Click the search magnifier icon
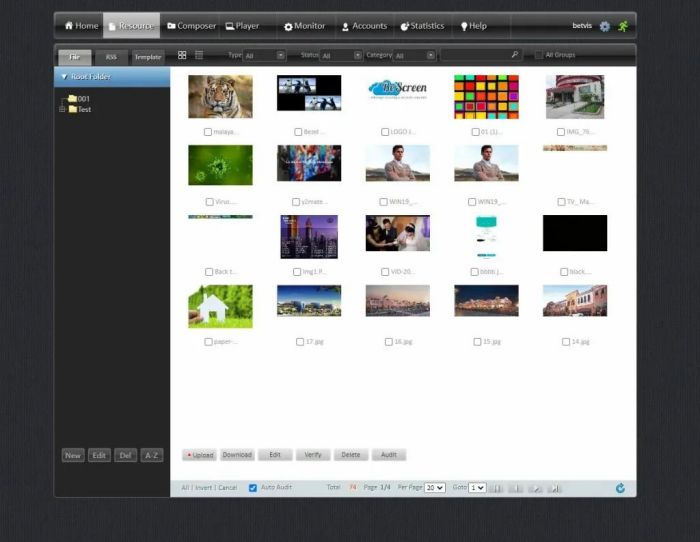Image resolution: width=700 pixels, height=542 pixels. [515, 56]
